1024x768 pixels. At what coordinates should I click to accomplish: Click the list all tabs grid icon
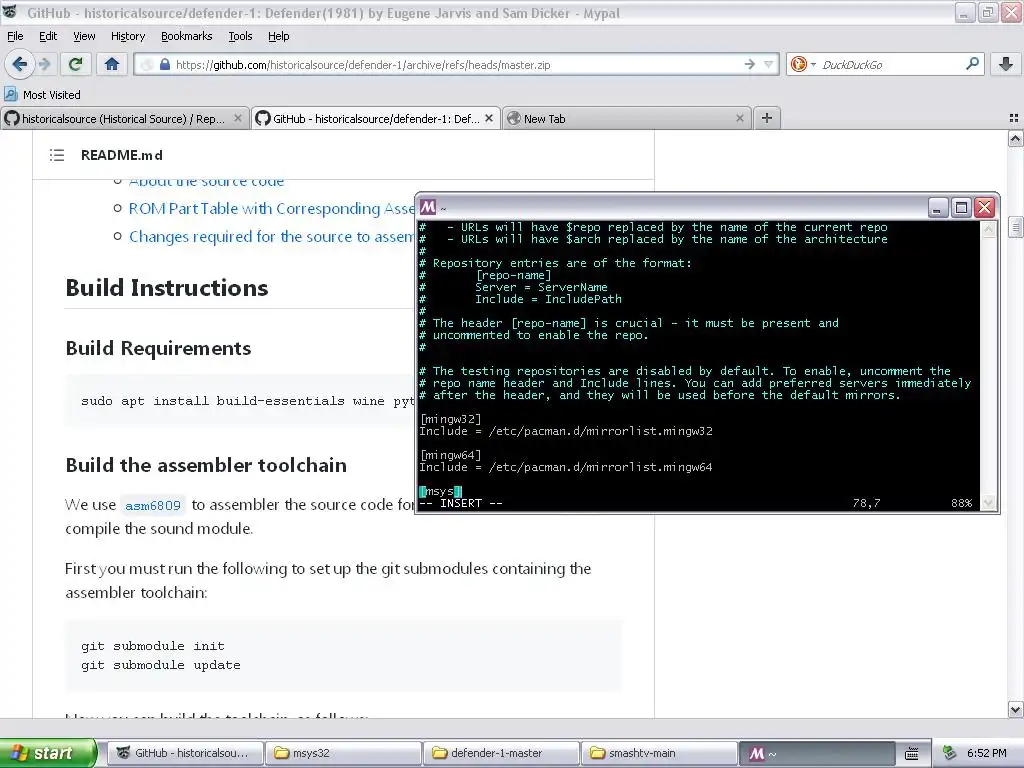[x=1014, y=118]
